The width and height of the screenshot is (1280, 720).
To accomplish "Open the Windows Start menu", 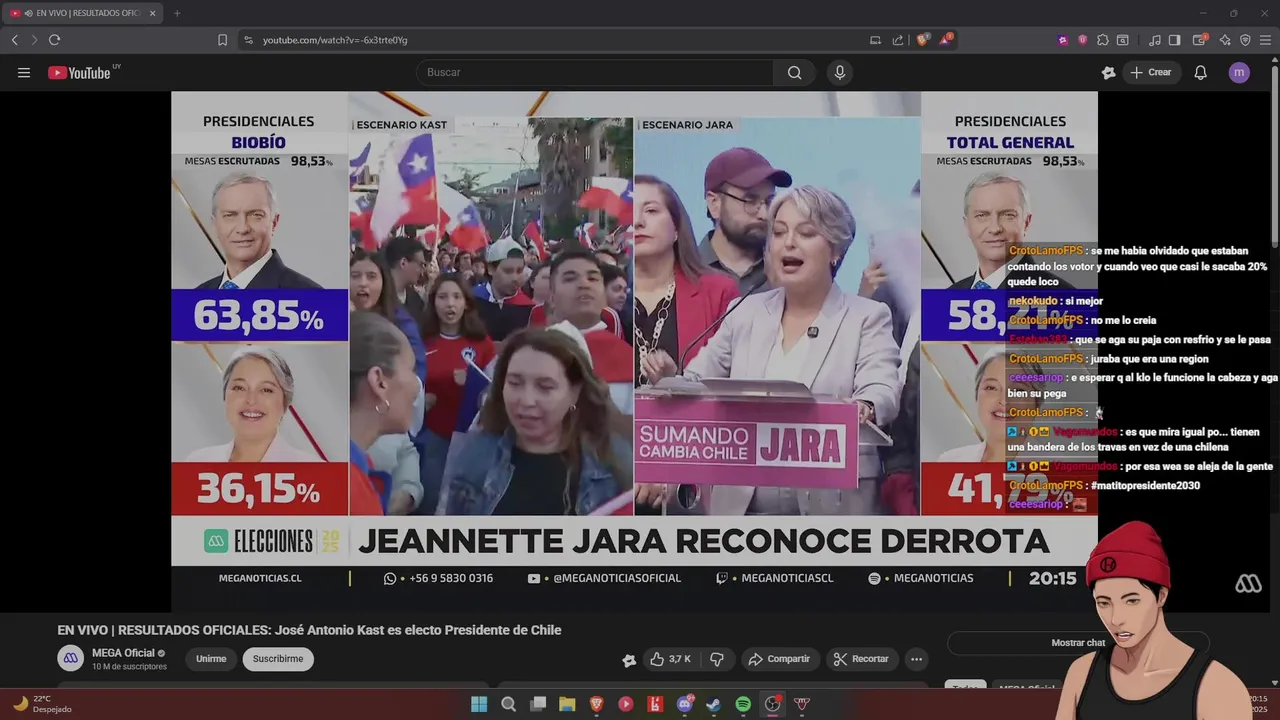I will (479, 704).
